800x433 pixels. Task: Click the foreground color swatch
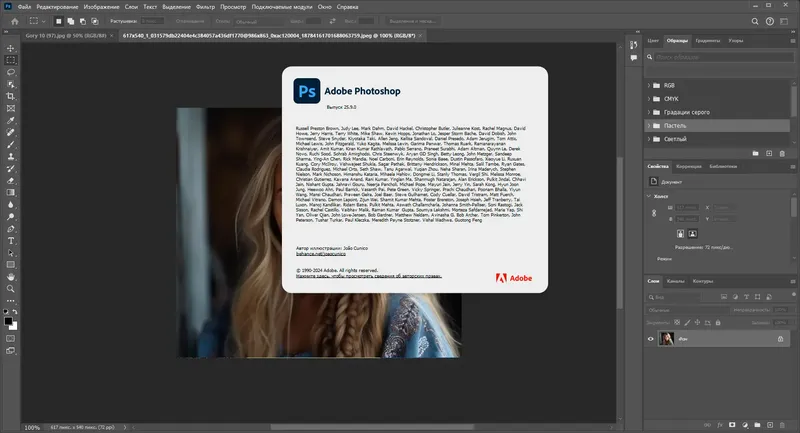(8, 321)
